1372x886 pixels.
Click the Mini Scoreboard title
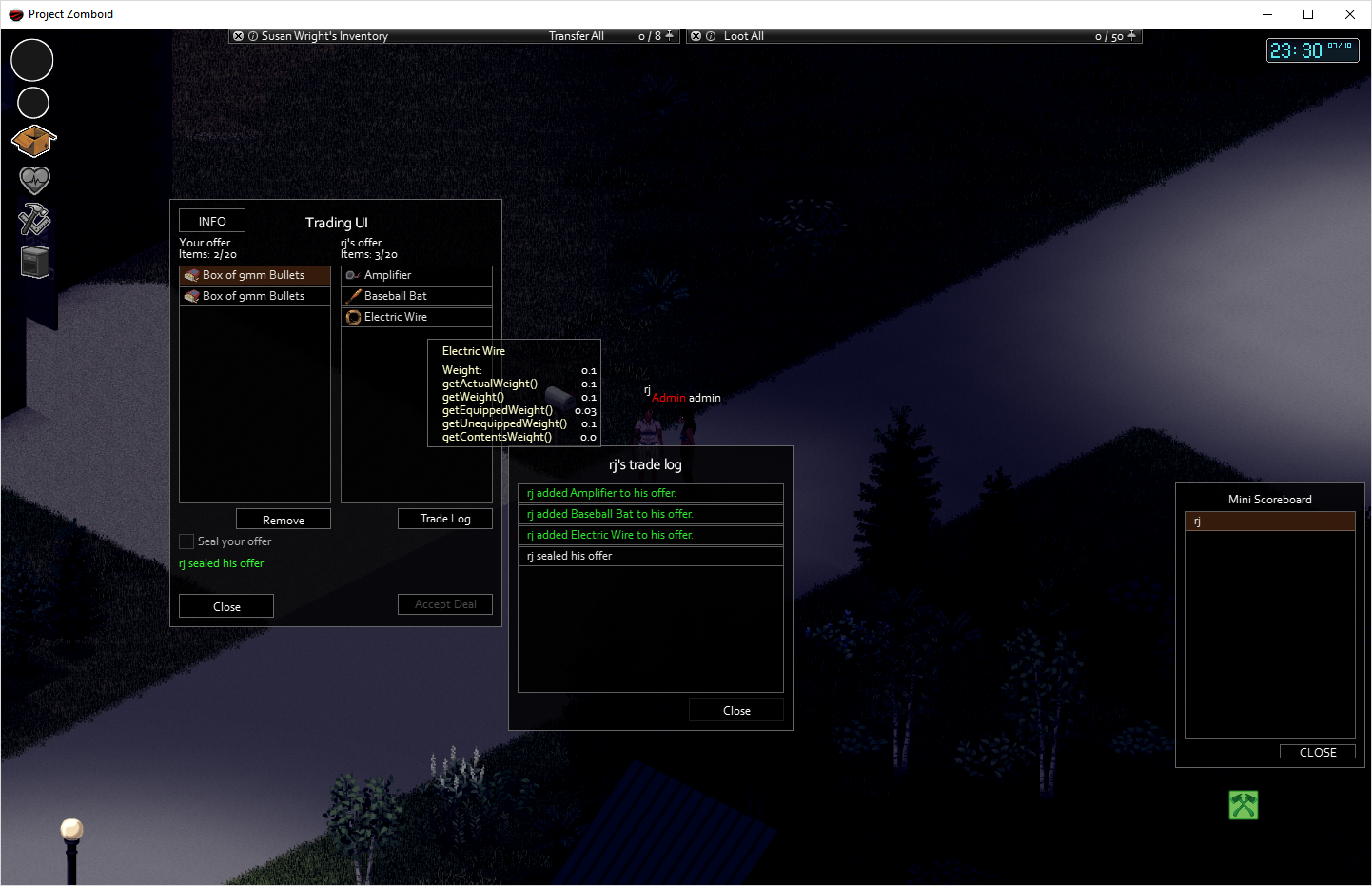(x=1270, y=500)
